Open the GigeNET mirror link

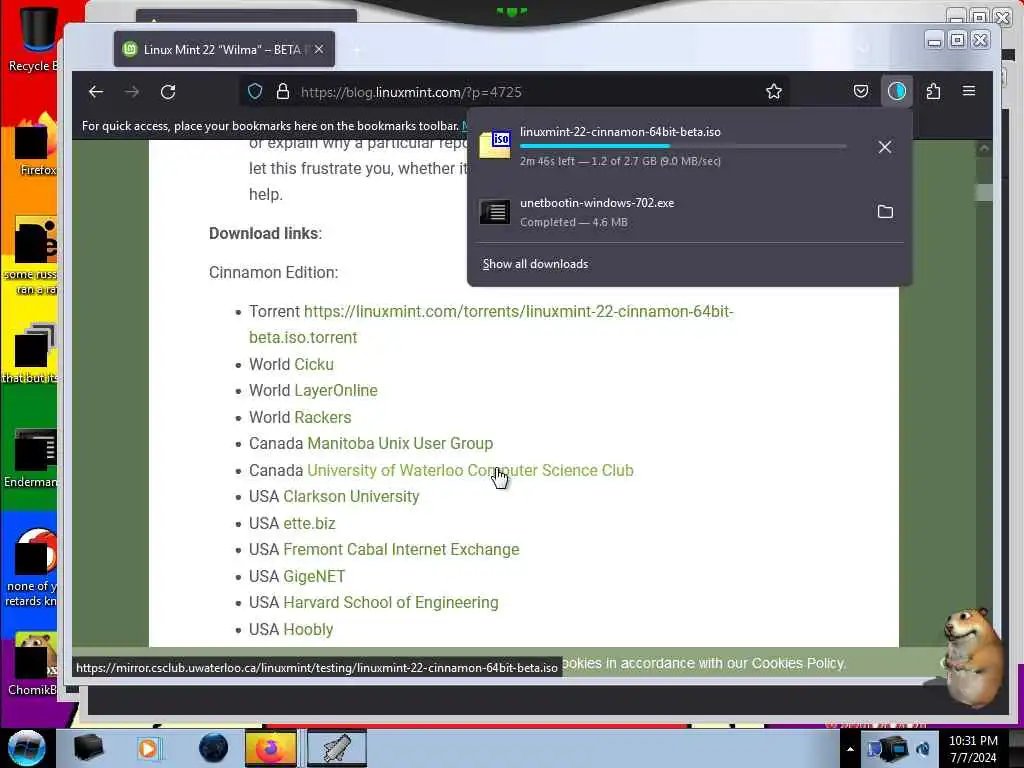pyautogui.click(x=314, y=576)
